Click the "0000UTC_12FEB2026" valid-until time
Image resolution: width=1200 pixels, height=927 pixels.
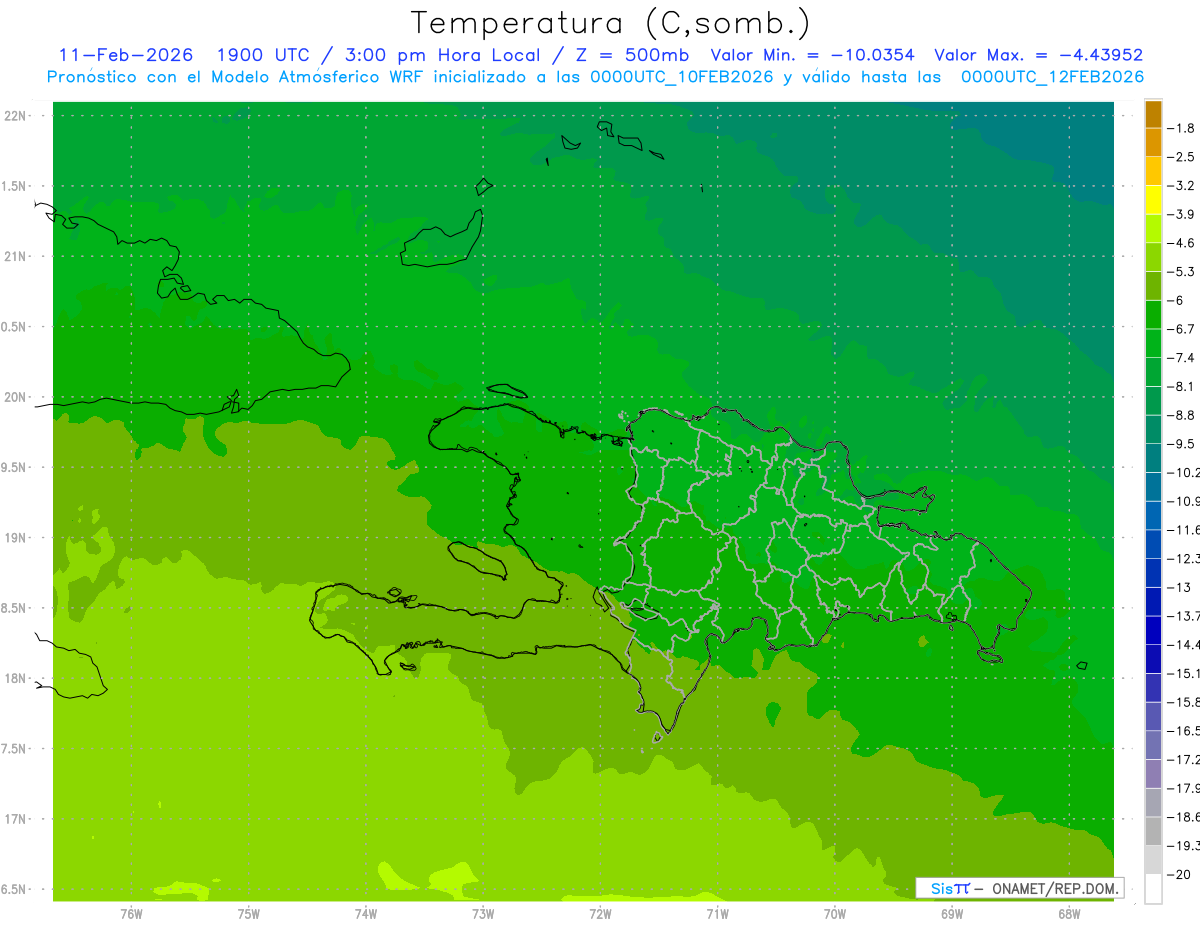[x=1052, y=77]
